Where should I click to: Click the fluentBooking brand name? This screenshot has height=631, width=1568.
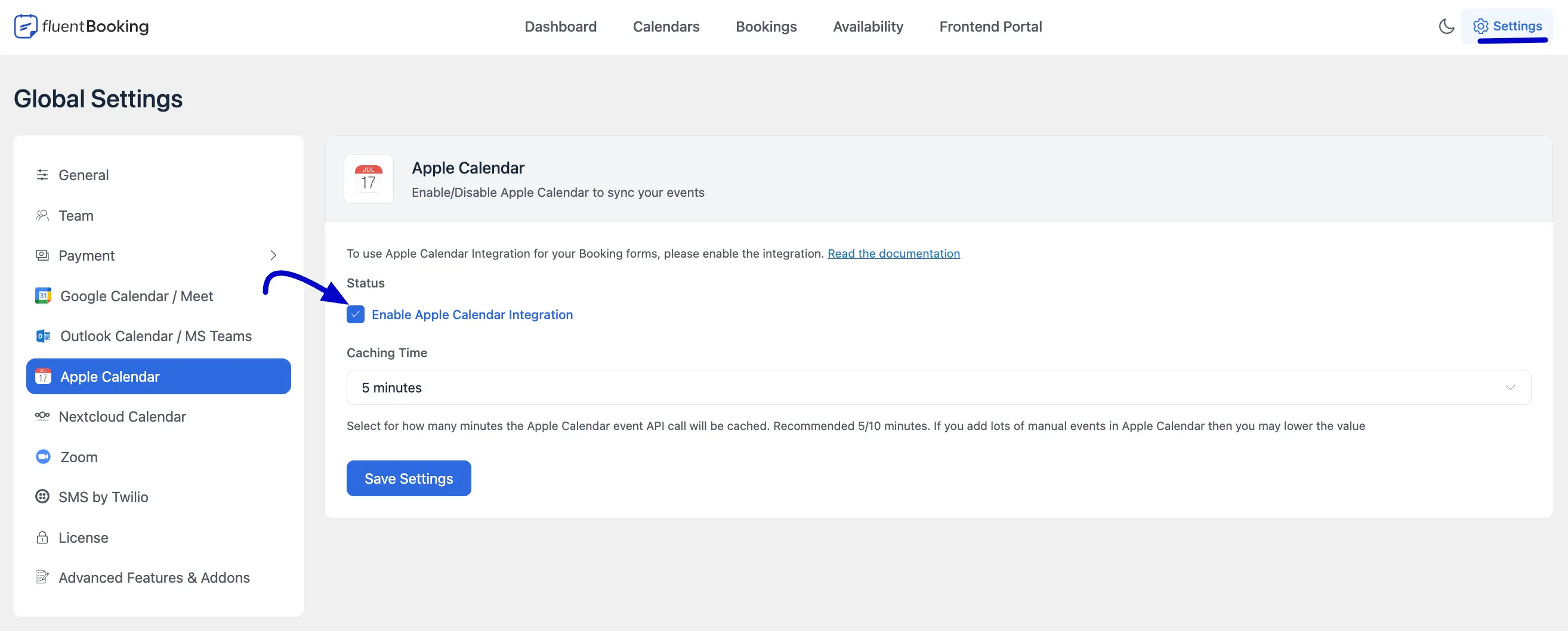pos(95,26)
